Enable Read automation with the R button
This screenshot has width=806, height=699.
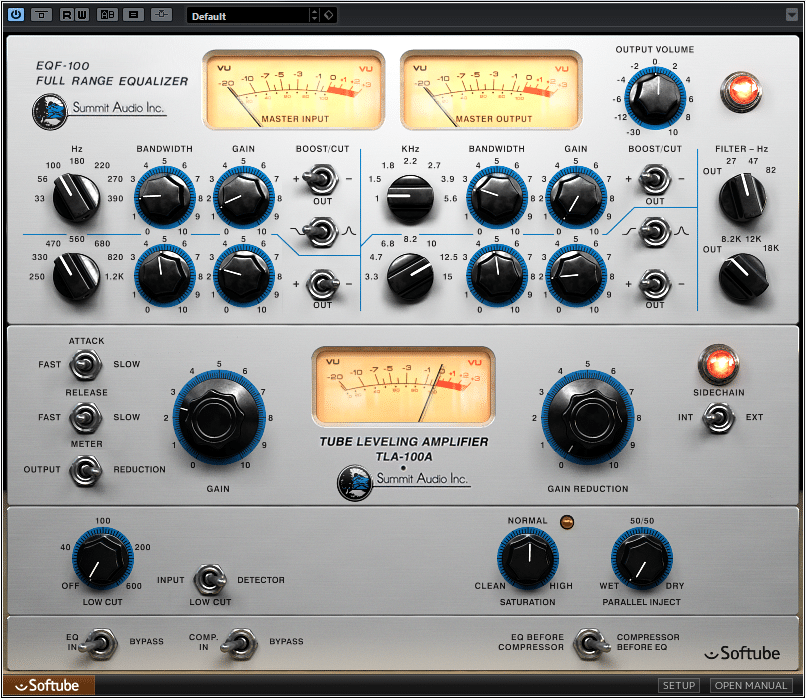tap(66, 15)
